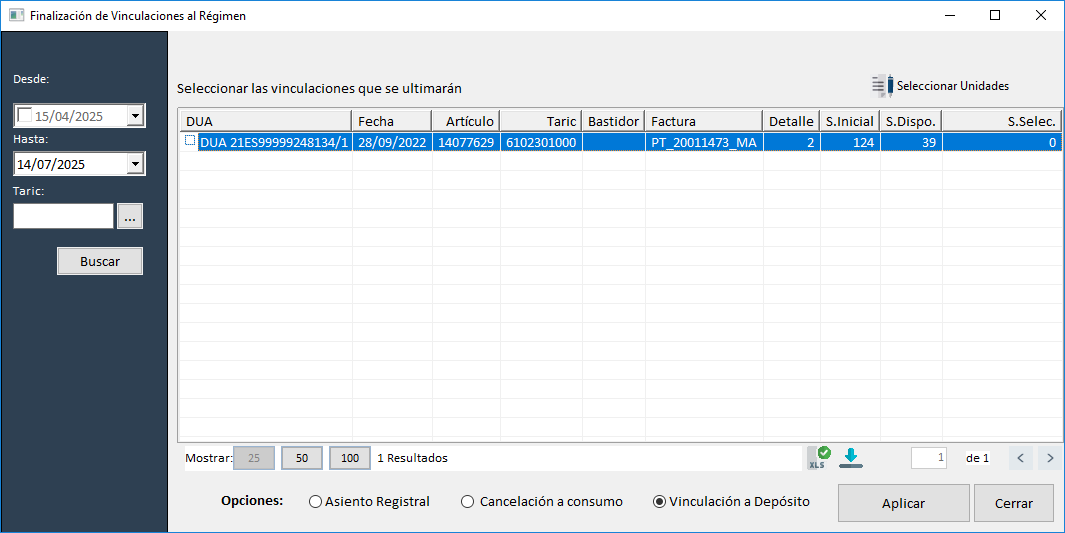Viewport: 1065px width, 533px height.
Task: Enable the Desde date checkbox
Action: click(25, 116)
